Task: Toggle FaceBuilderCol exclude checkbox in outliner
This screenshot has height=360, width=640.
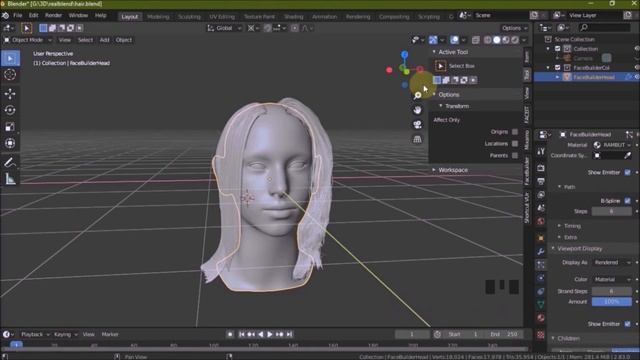Action: (558, 67)
